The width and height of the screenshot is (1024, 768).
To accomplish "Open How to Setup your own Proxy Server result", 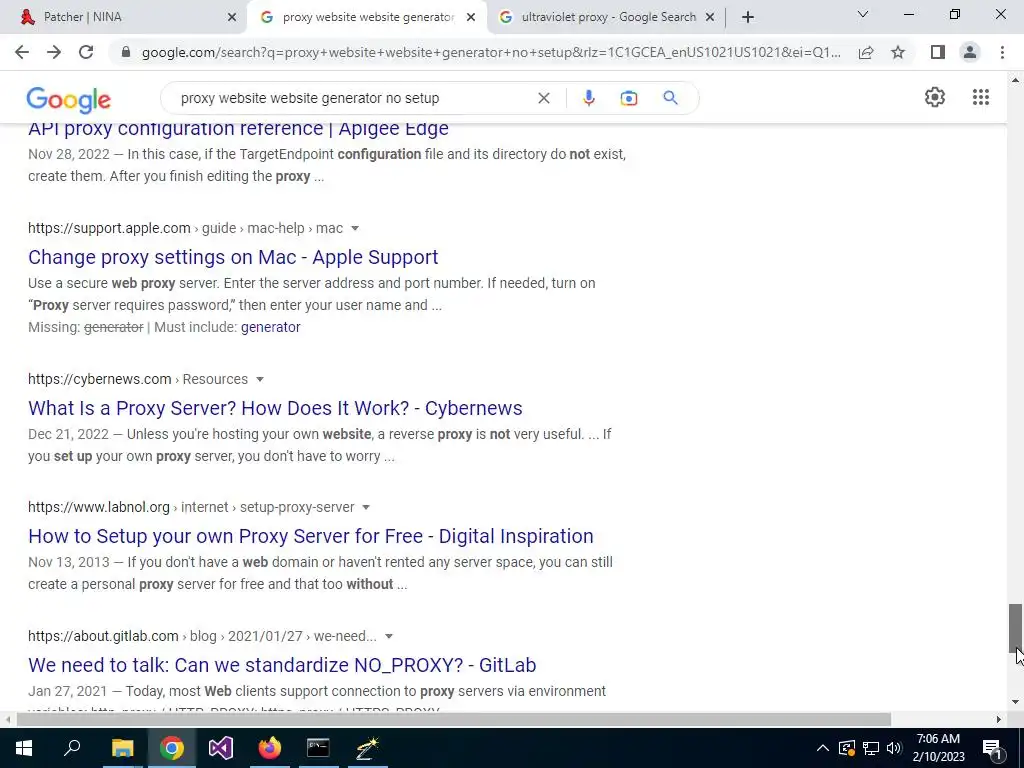I will click(311, 536).
